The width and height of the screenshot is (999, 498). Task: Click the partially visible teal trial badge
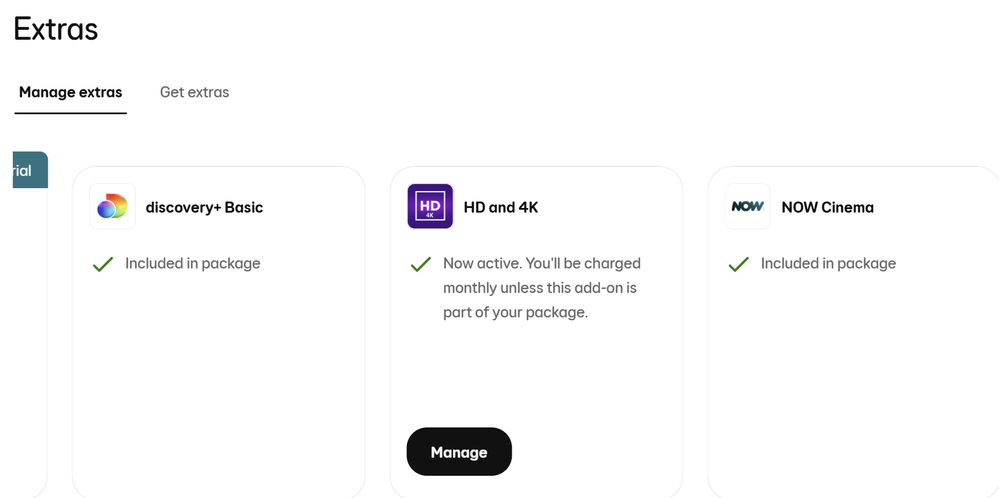(30, 170)
